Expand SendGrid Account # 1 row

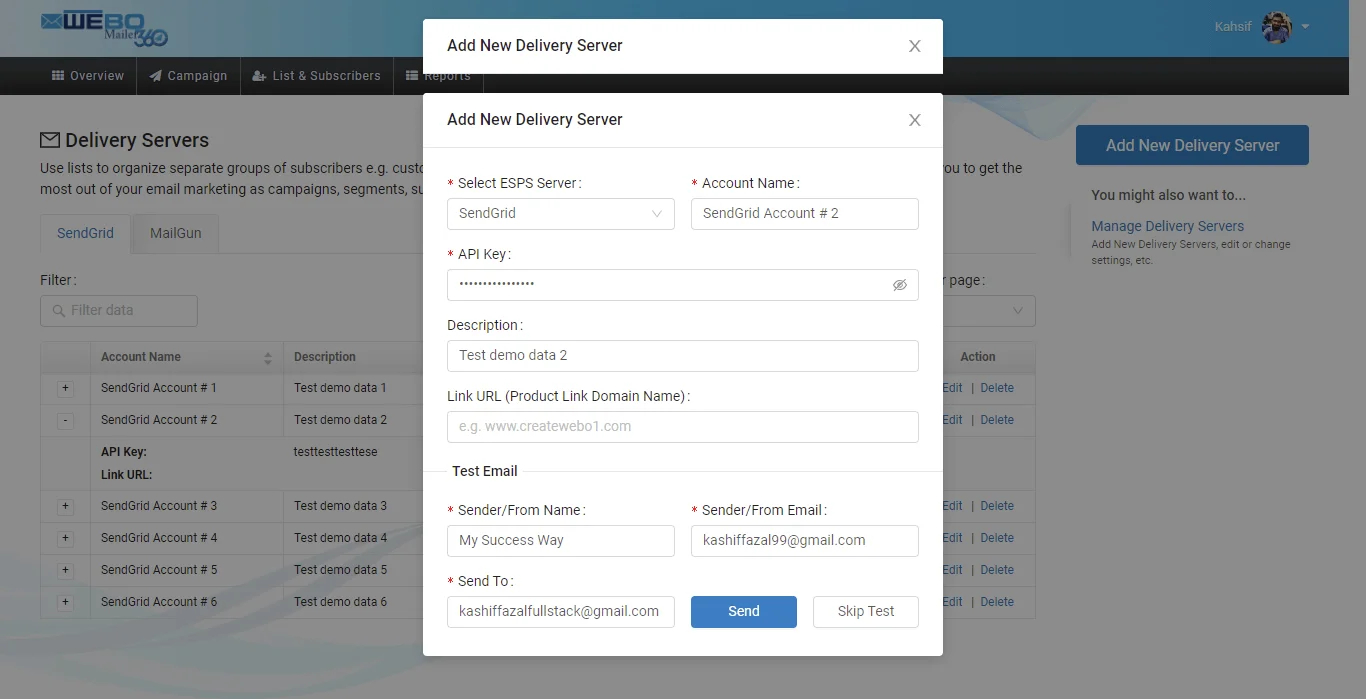pos(66,388)
